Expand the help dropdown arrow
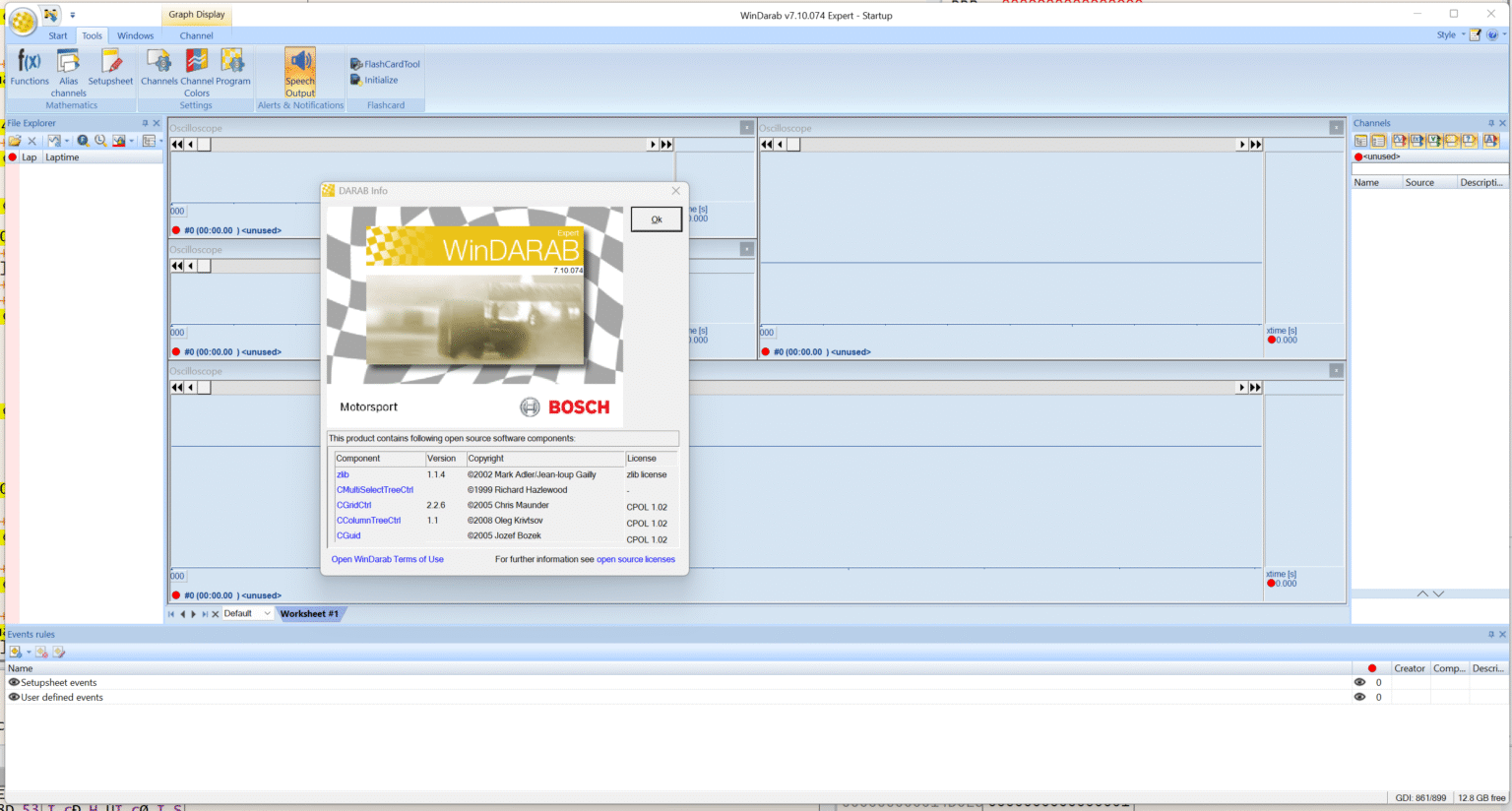Screen dimensions: 1512x811 (x=1504, y=34)
